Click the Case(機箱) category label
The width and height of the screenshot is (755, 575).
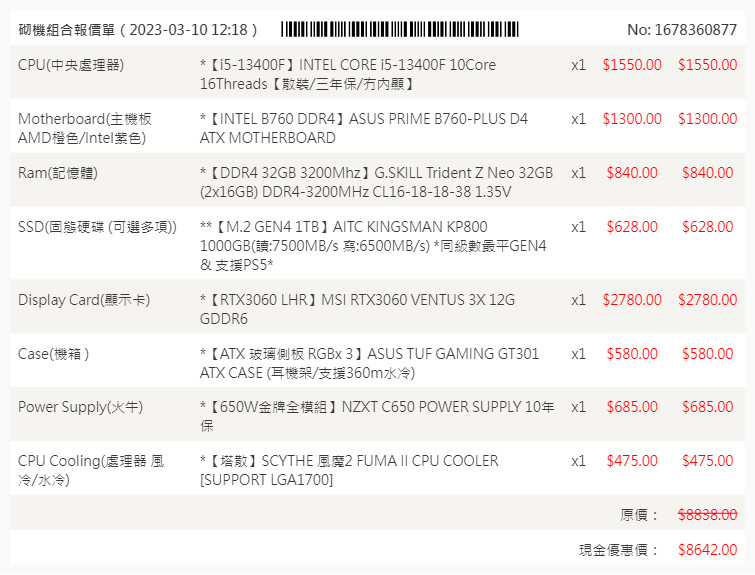point(54,353)
